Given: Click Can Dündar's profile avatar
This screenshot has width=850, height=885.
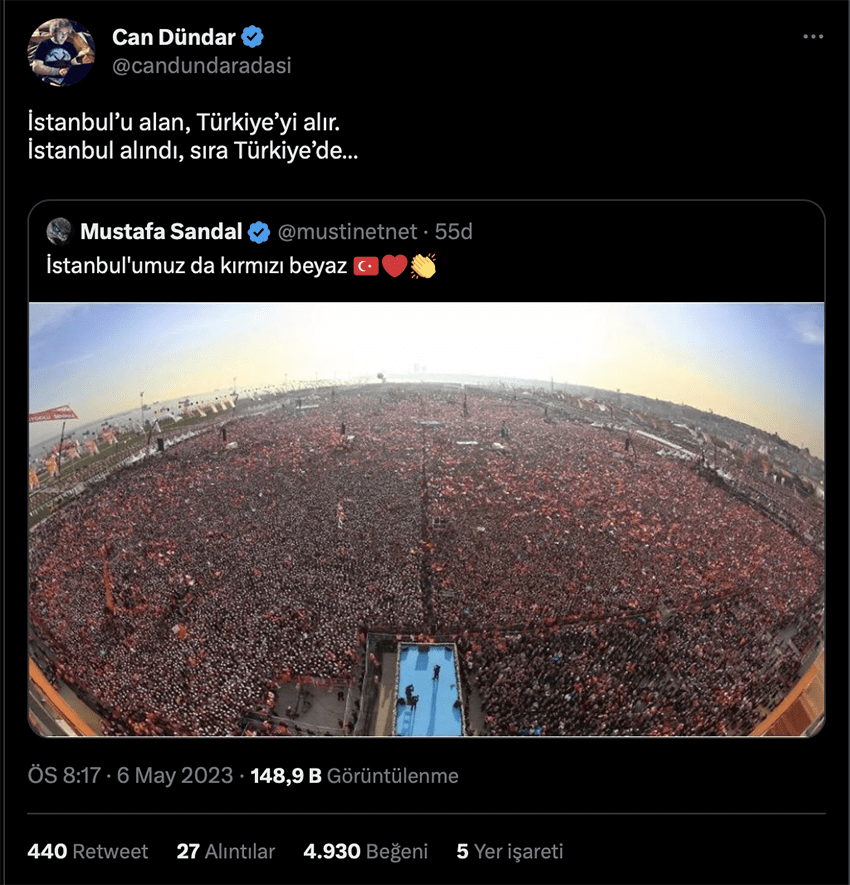Looking at the screenshot, I should pyautogui.click(x=61, y=52).
